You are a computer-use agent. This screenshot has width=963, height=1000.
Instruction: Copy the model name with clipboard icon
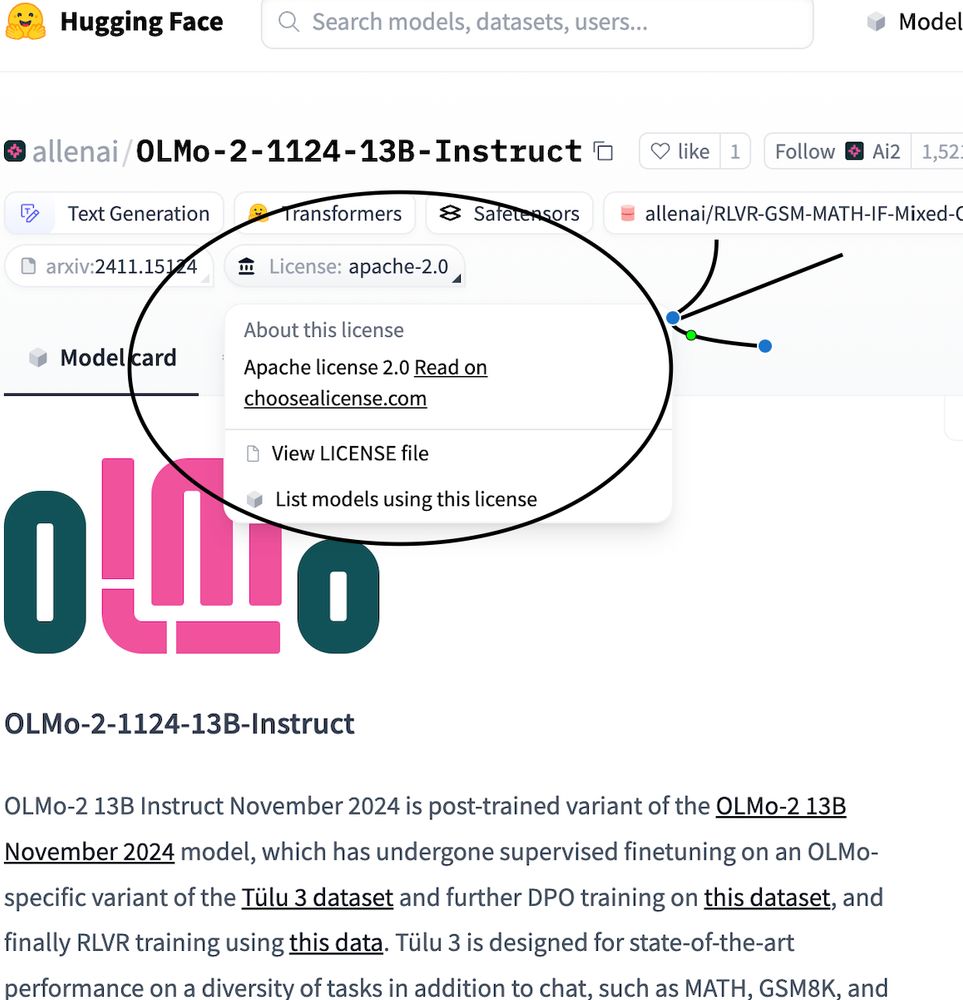(603, 152)
